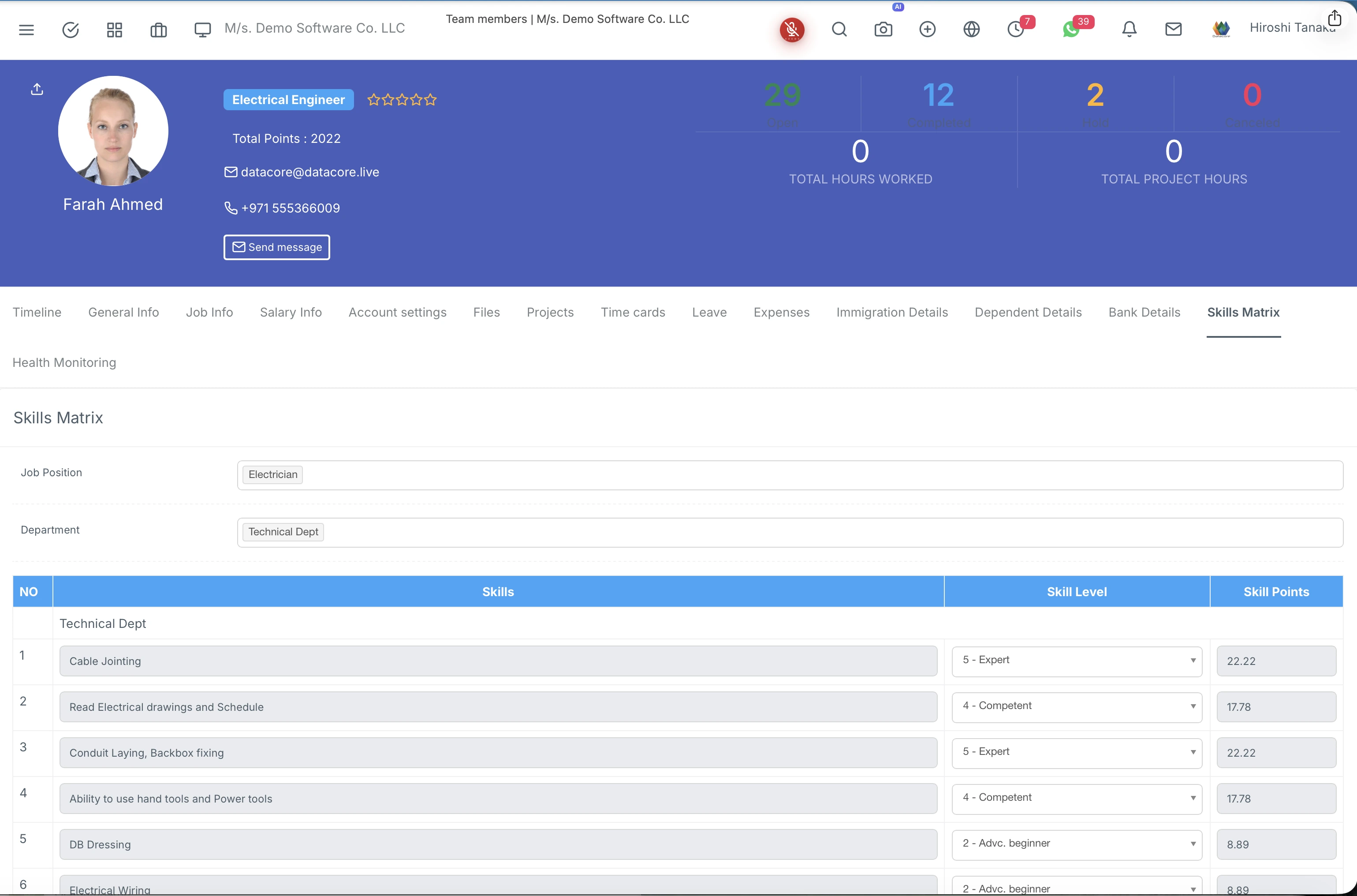The height and width of the screenshot is (896, 1357).
Task: Open the Account settings tab
Action: [397, 313]
